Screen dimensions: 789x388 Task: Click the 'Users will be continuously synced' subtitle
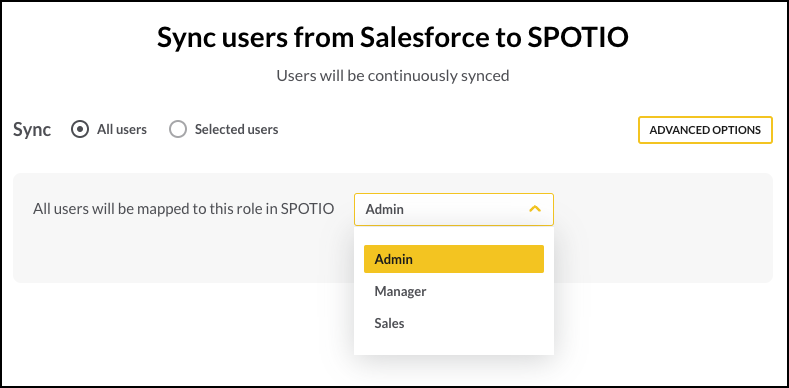tap(392, 76)
